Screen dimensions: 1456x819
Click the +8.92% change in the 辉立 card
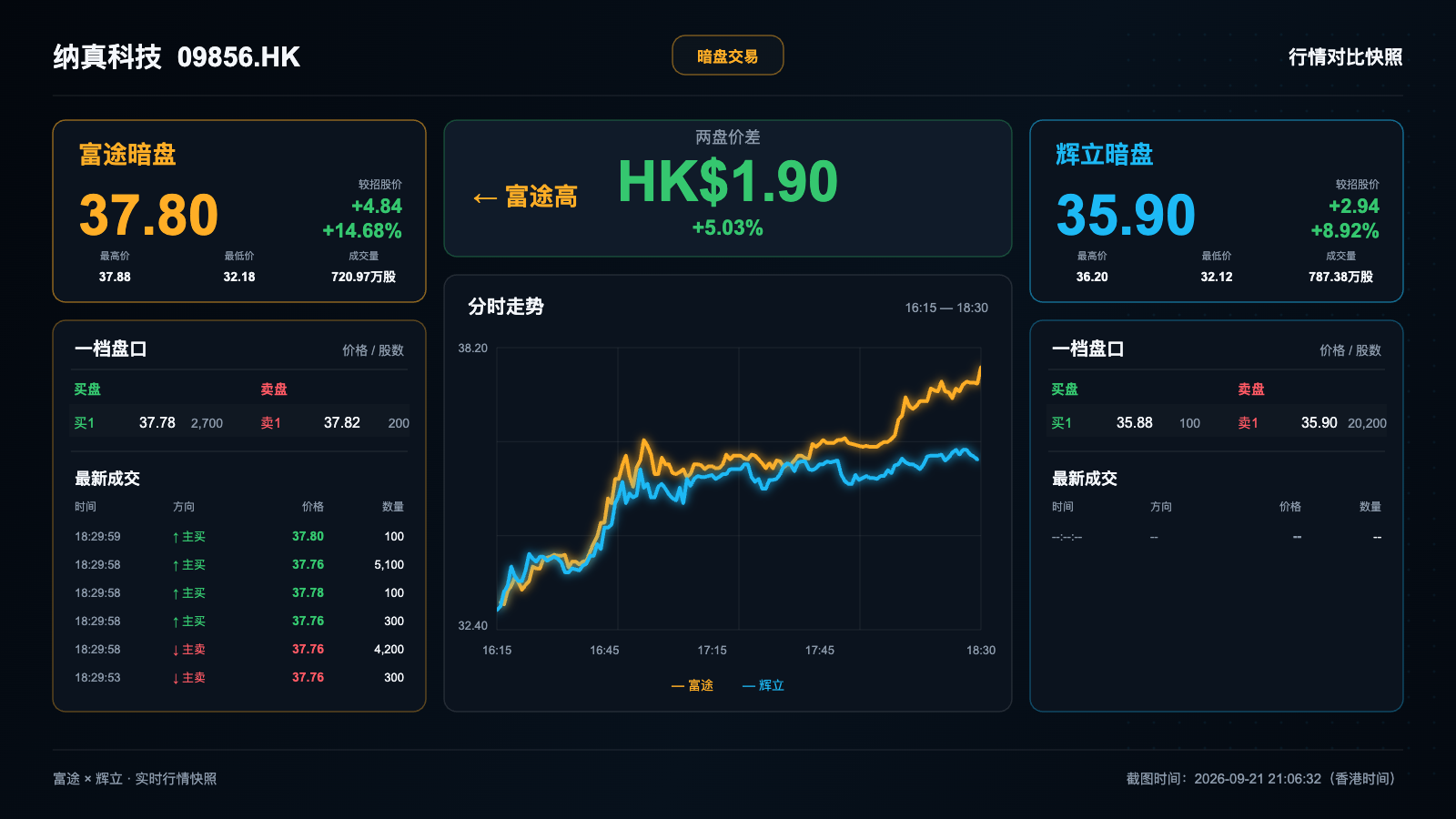[1345, 231]
